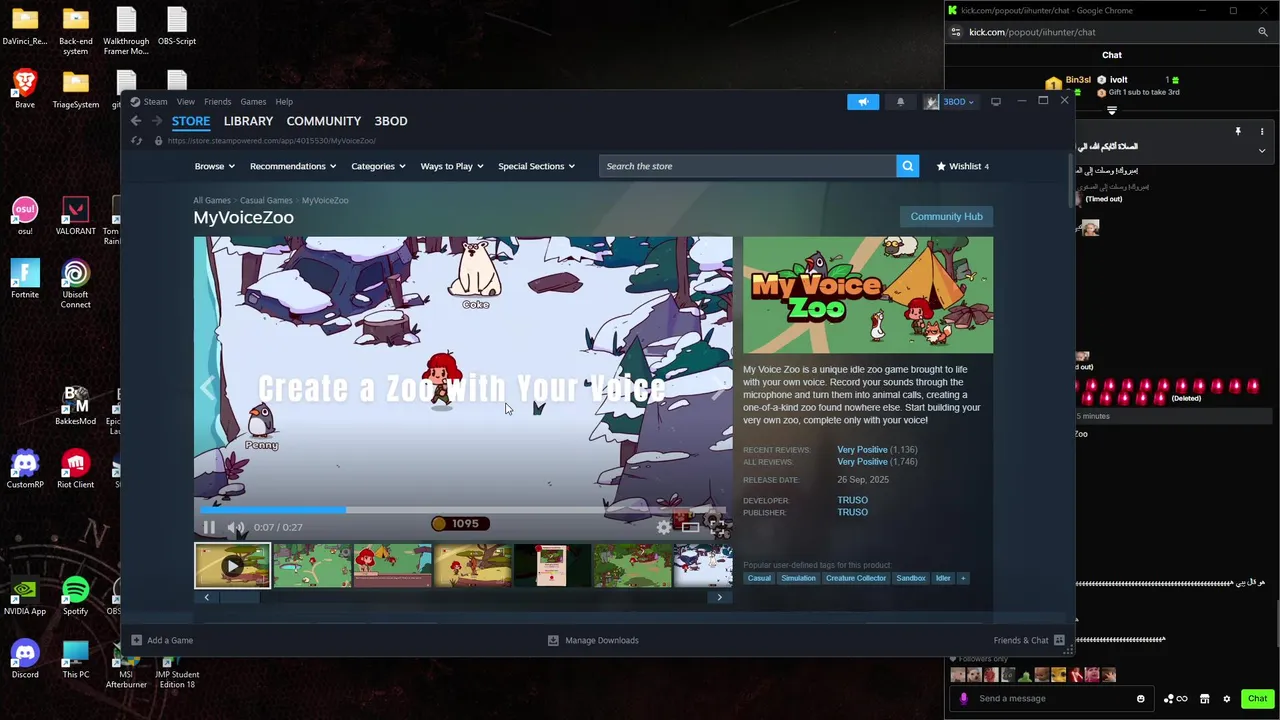Click Send a message field in Kick chat
This screenshot has height=720, width=1280.
1052,698
